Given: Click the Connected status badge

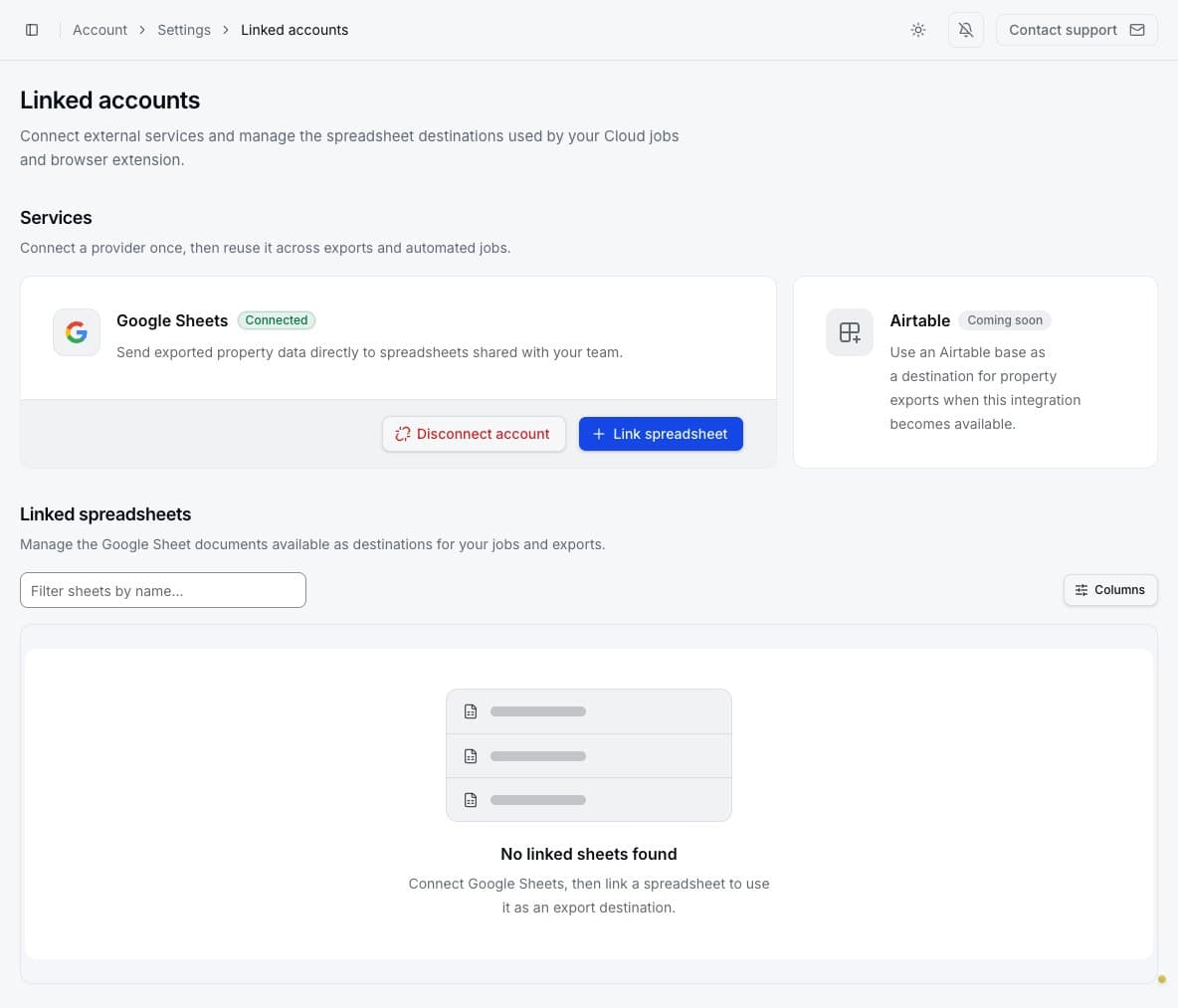Looking at the screenshot, I should (277, 320).
